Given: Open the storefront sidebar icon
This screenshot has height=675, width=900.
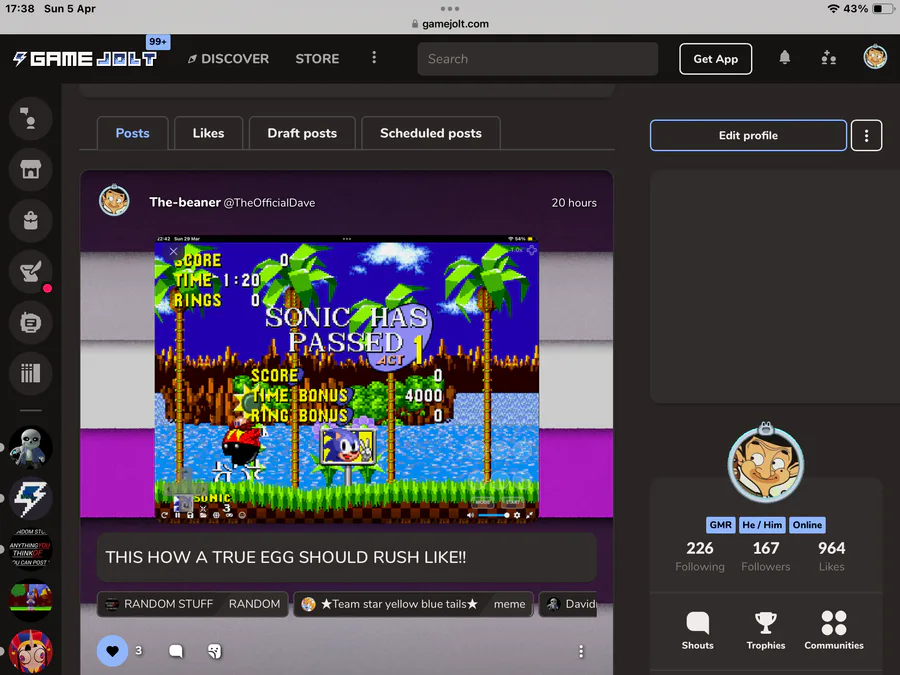Looking at the screenshot, I should 30,169.
